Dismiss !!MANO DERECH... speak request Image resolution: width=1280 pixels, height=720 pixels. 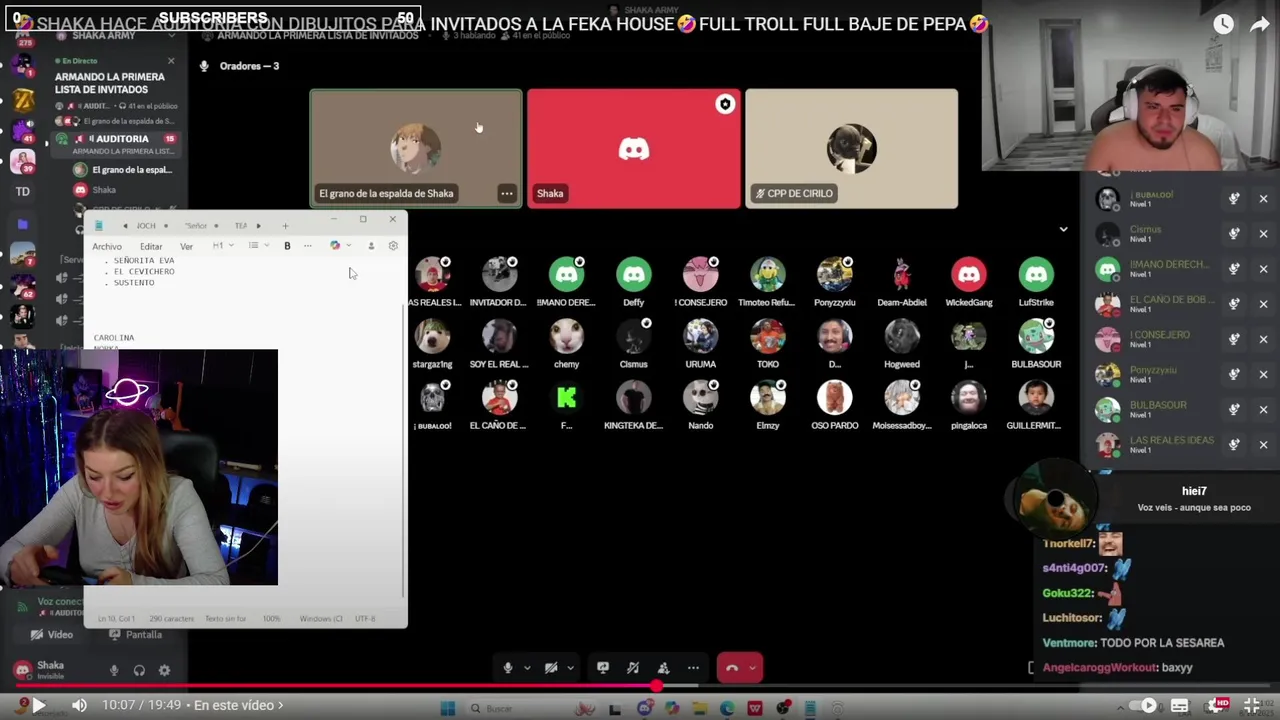click(x=1263, y=269)
